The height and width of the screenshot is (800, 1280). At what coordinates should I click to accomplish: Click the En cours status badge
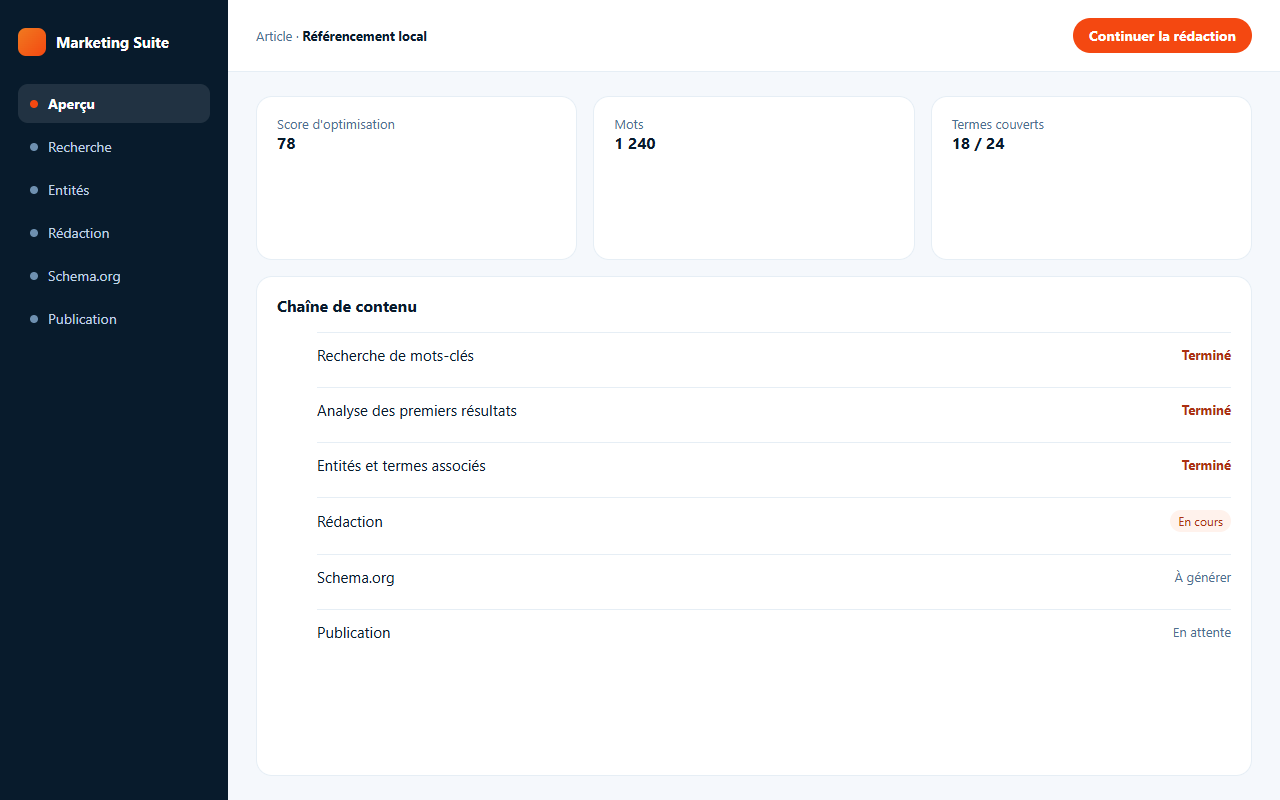point(1200,522)
